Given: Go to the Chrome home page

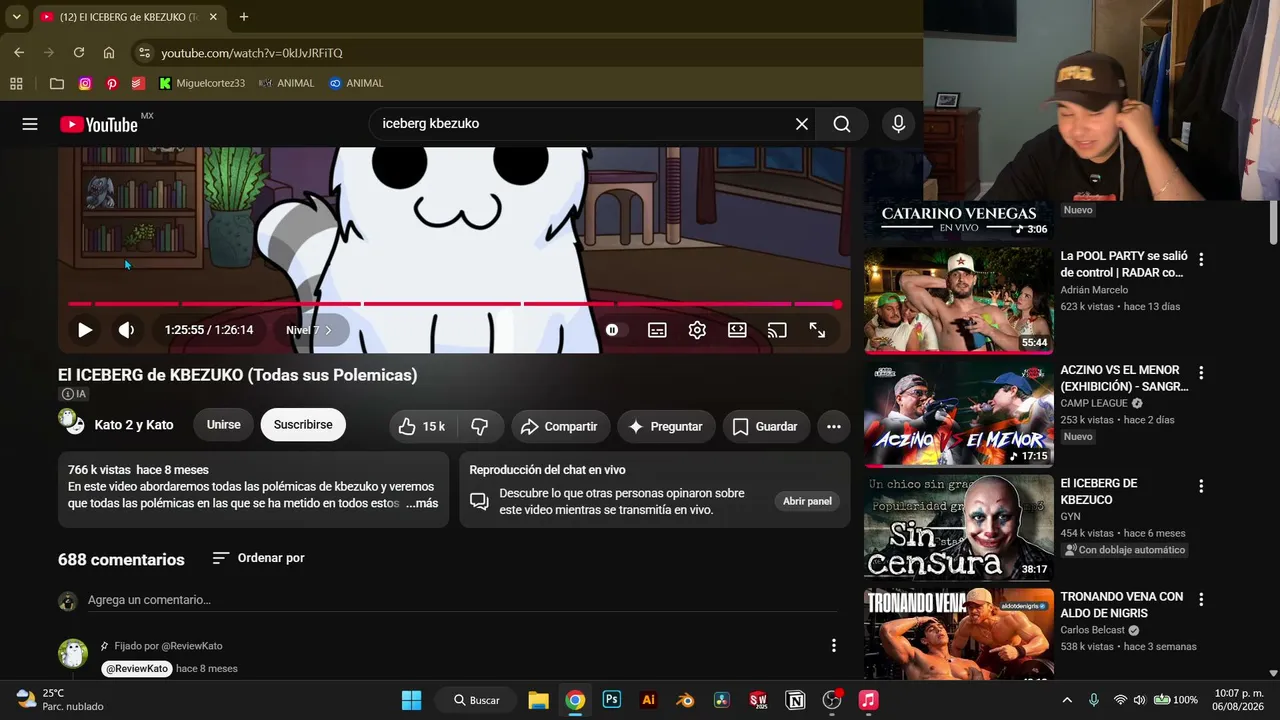Looking at the screenshot, I should (109, 53).
